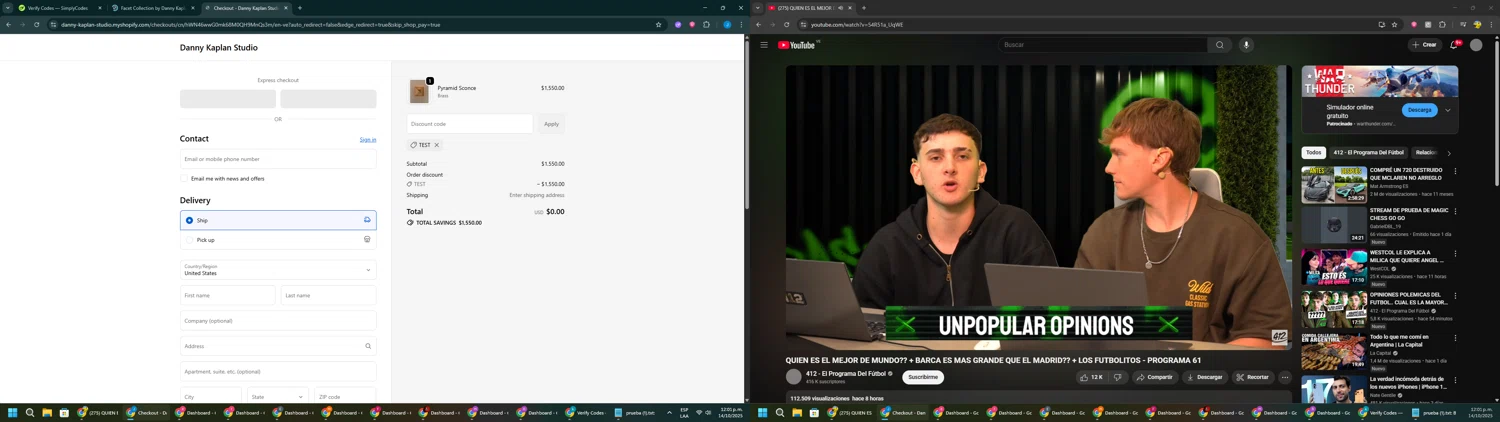Image resolution: width=1500 pixels, height=422 pixels.
Task: Reload the YouTube page
Action: click(786, 25)
